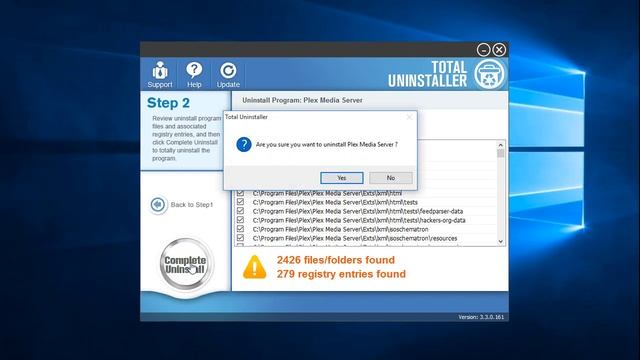Image resolution: width=640 pixels, height=360 pixels.
Task: Uncheck the html\tests folder checkbox
Action: point(240,202)
